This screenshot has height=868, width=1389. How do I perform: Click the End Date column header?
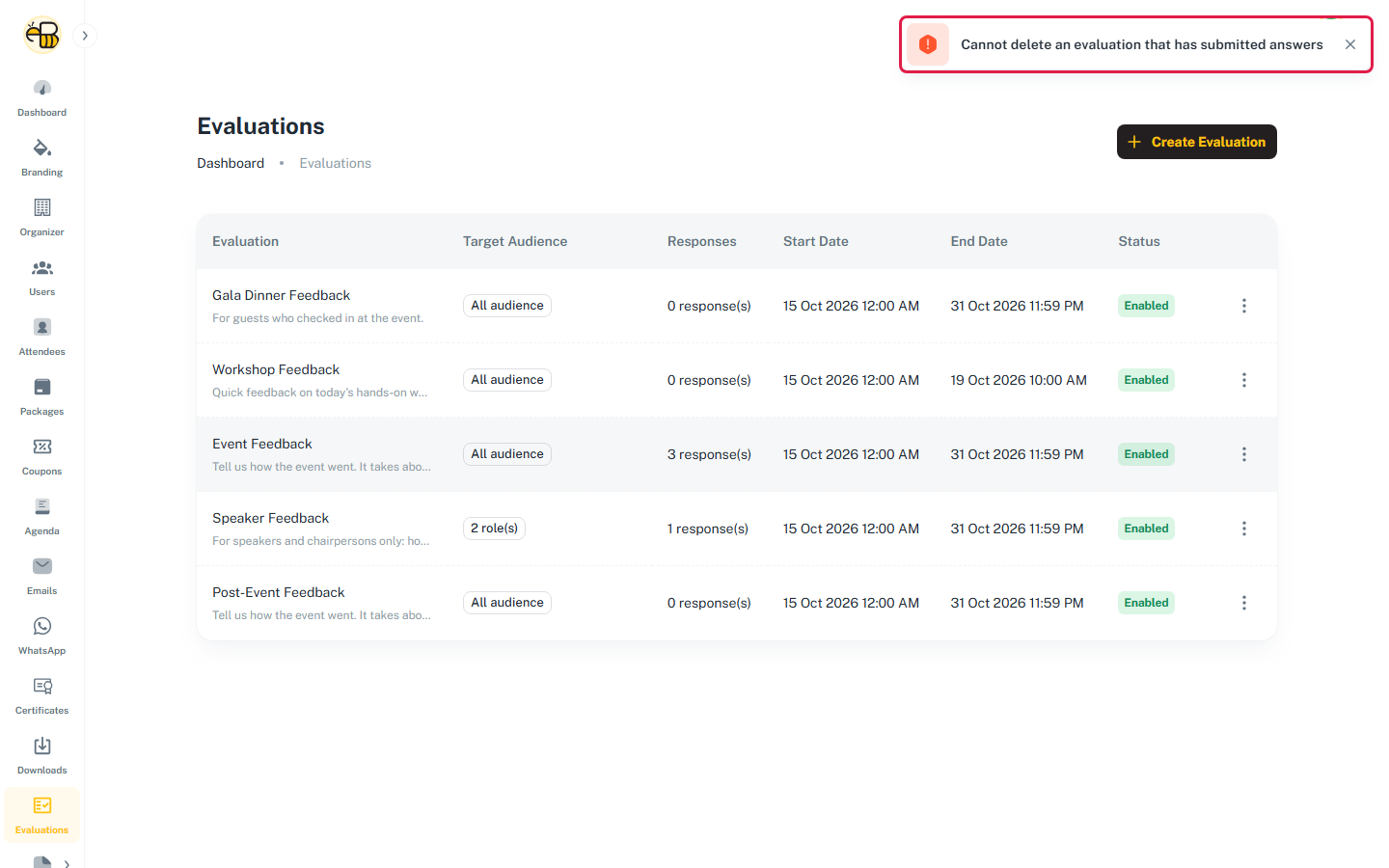coord(979,241)
